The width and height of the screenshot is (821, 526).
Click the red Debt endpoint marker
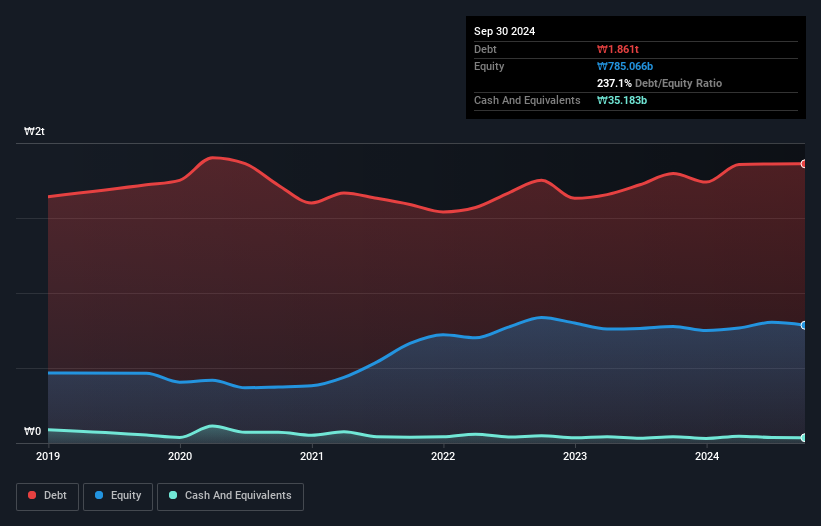tap(804, 164)
